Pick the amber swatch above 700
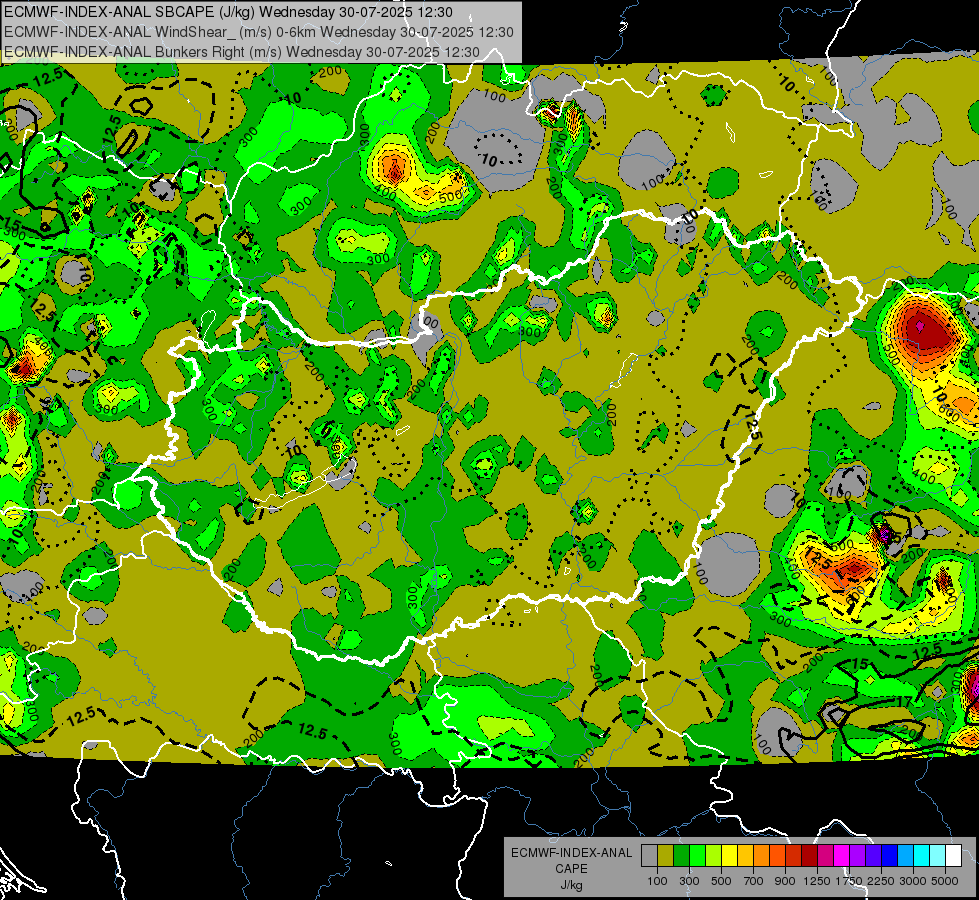Image resolution: width=979 pixels, height=900 pixels. point(745,856)
